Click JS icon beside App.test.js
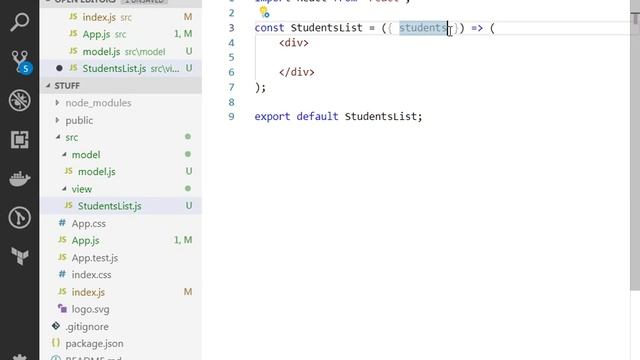 pos(62,257)
